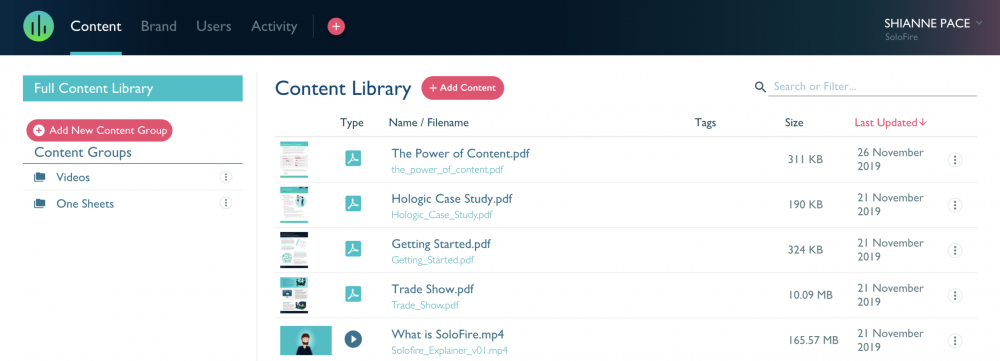Viewport: 1000px width, 361px height.
Task: Click filename Hologic_Case_Study.pdf
Action: click(x=442, y=215)
